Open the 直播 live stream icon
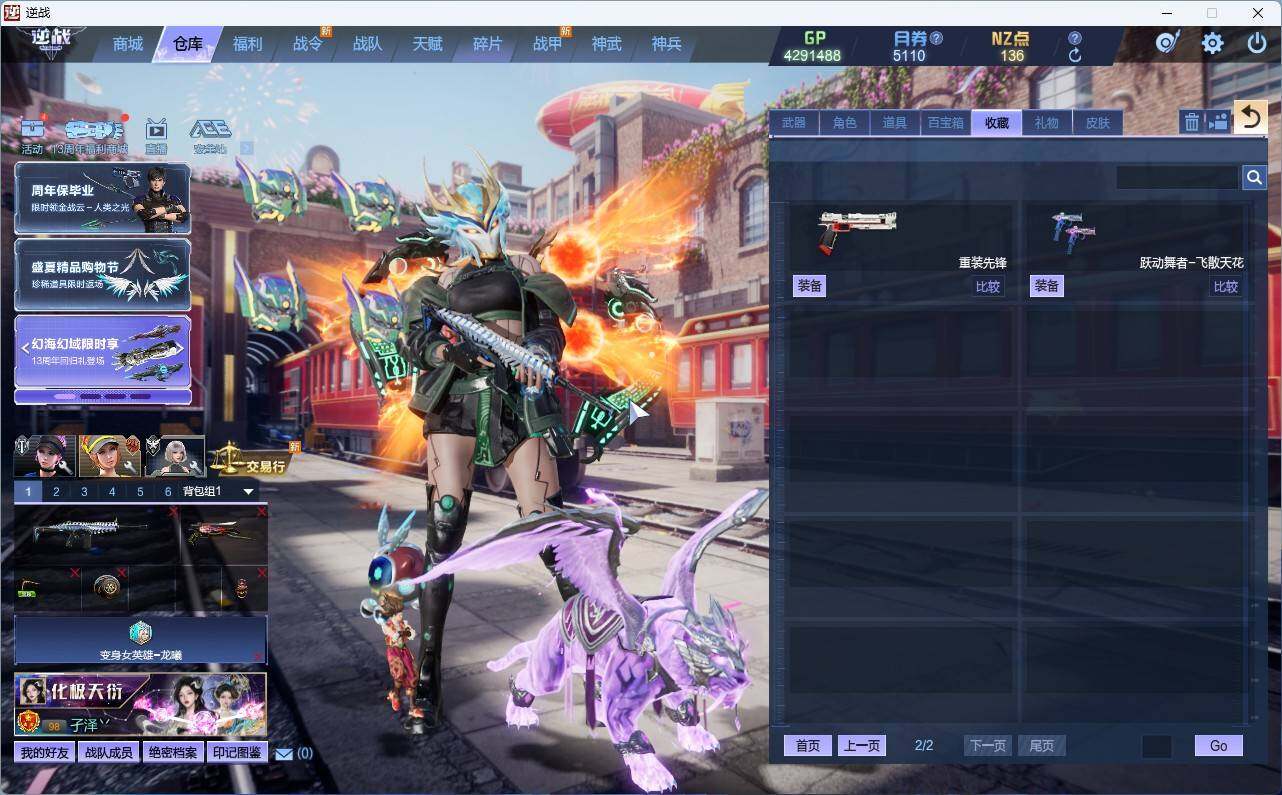Viewport: 1282px width, 795px height. (156, 137)
